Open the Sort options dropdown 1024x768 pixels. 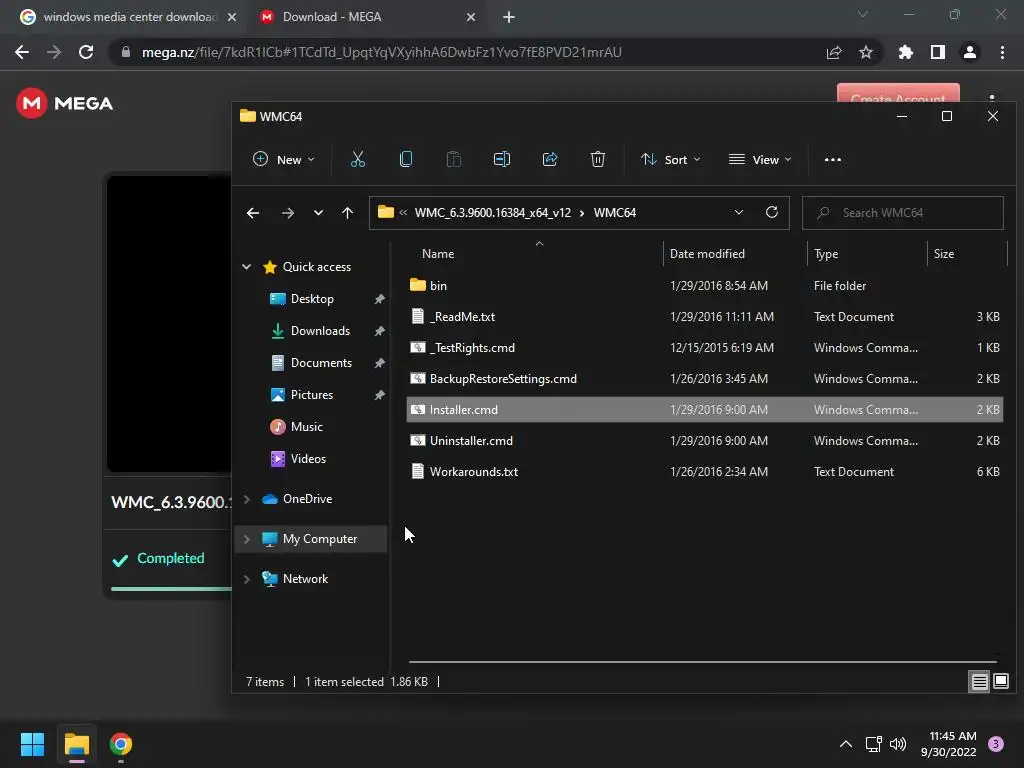[x=671, y=159]
